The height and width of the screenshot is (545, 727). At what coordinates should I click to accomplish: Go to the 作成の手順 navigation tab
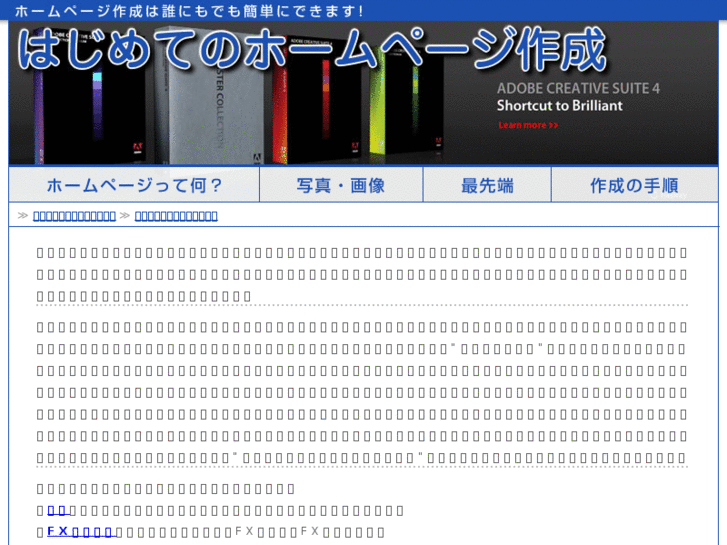[x=634, y=185]
